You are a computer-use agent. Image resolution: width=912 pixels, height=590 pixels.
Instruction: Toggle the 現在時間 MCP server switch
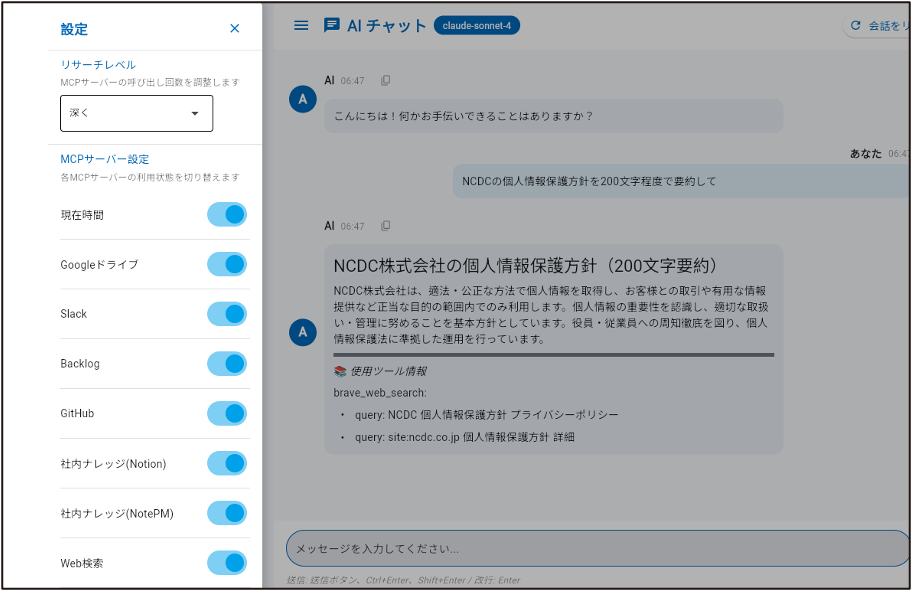pos(227,214)
